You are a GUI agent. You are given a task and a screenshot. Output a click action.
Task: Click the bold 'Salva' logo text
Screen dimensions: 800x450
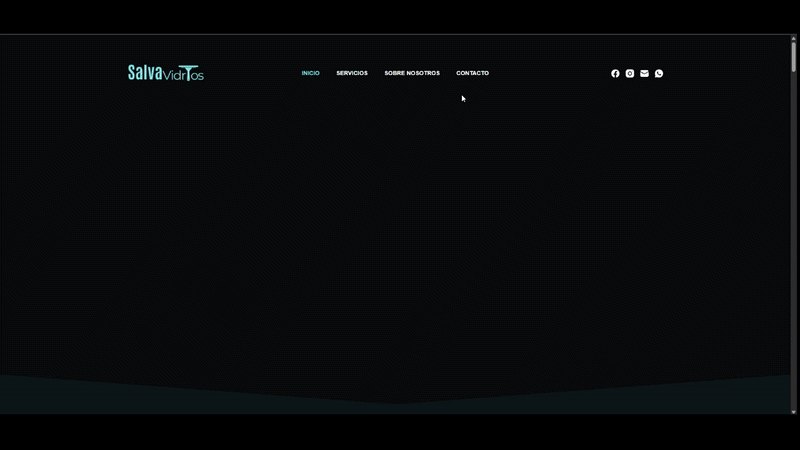coord(145,73)
